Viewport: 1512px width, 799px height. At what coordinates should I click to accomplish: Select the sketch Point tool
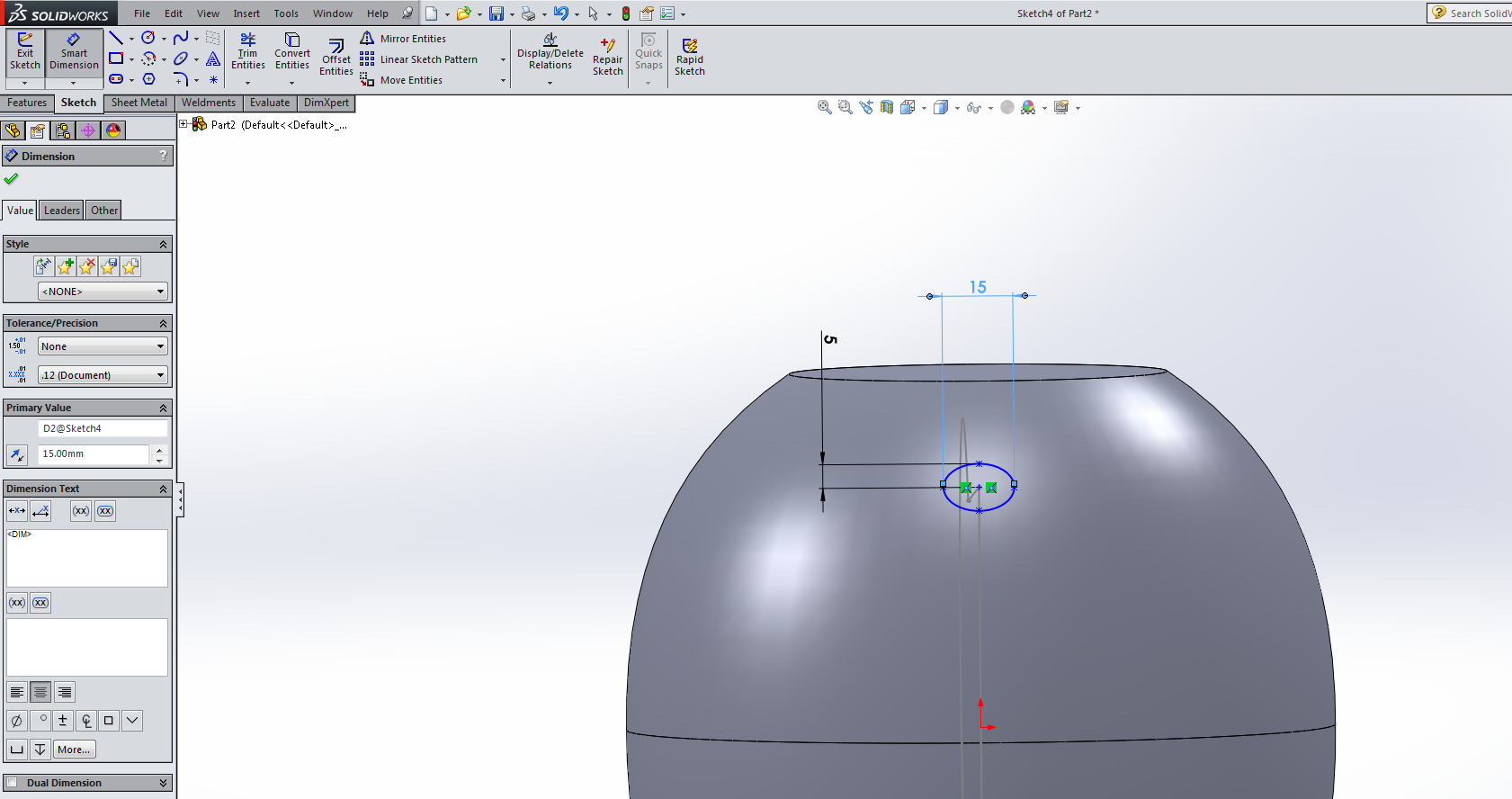[x=213, y=79]
